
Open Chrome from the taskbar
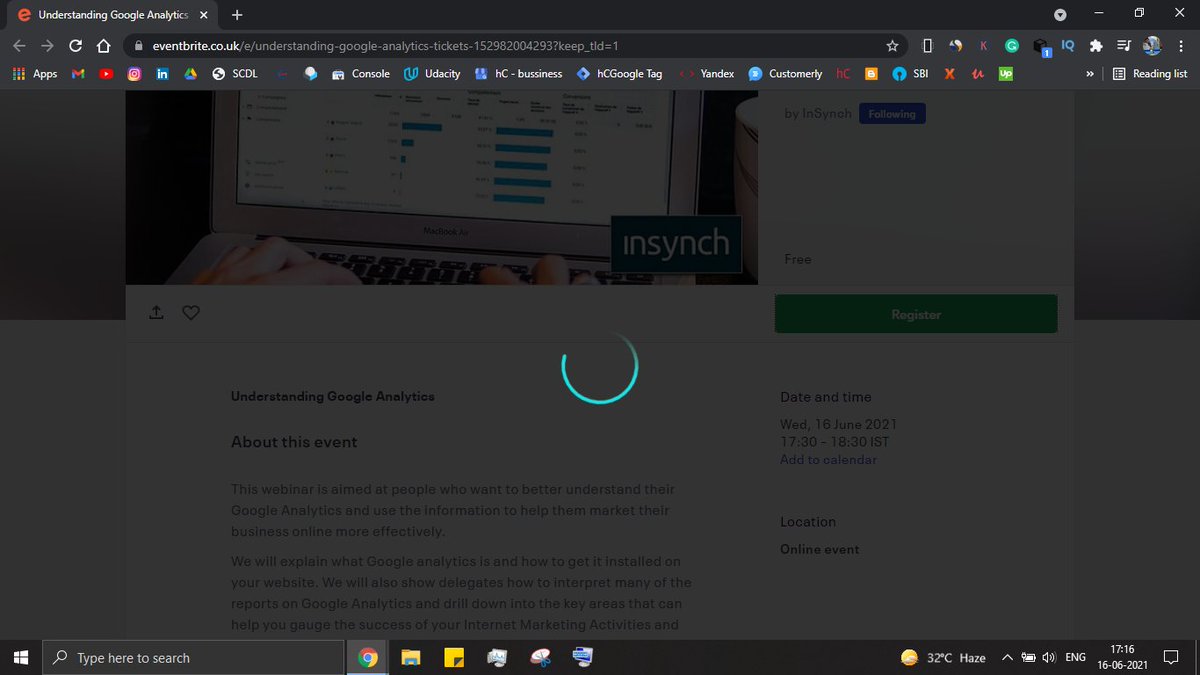tap(368, 658)
